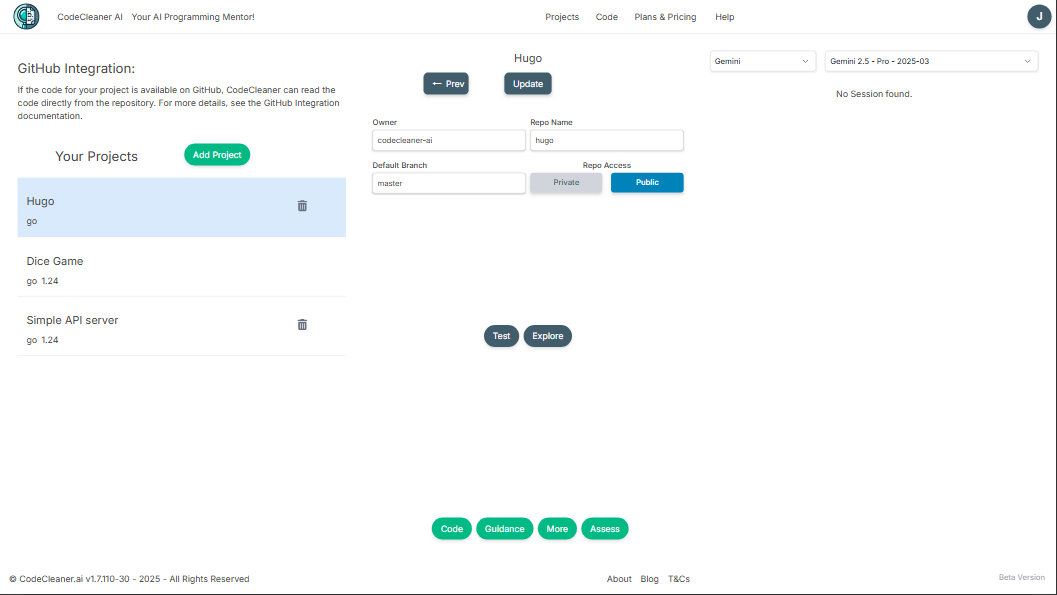The image size is (1057, 595).
Task: Click the GitHub Integration heading
Action: point(76,69)
